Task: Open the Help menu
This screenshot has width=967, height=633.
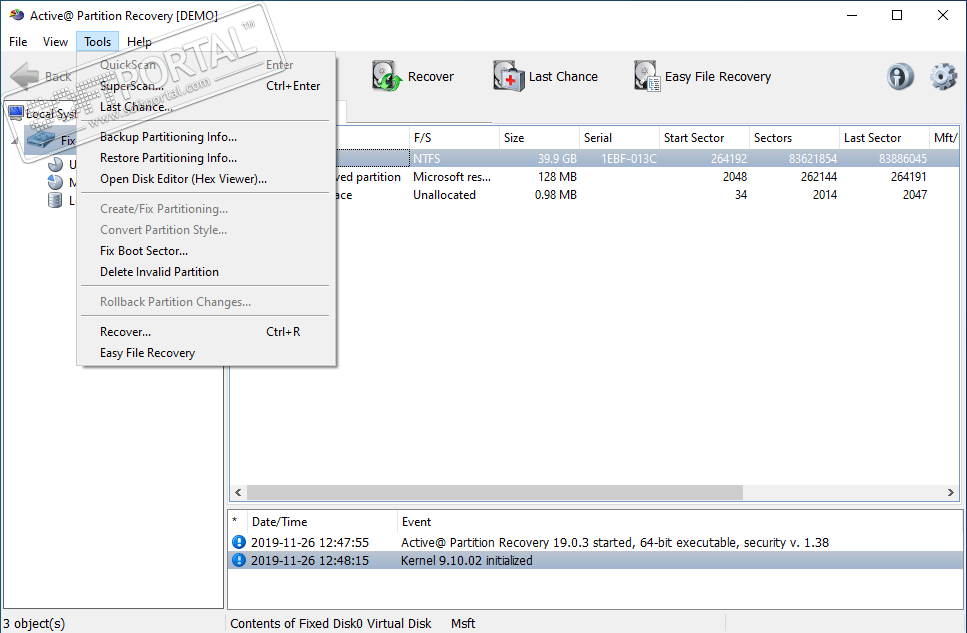Action: (x=139, y=41)
